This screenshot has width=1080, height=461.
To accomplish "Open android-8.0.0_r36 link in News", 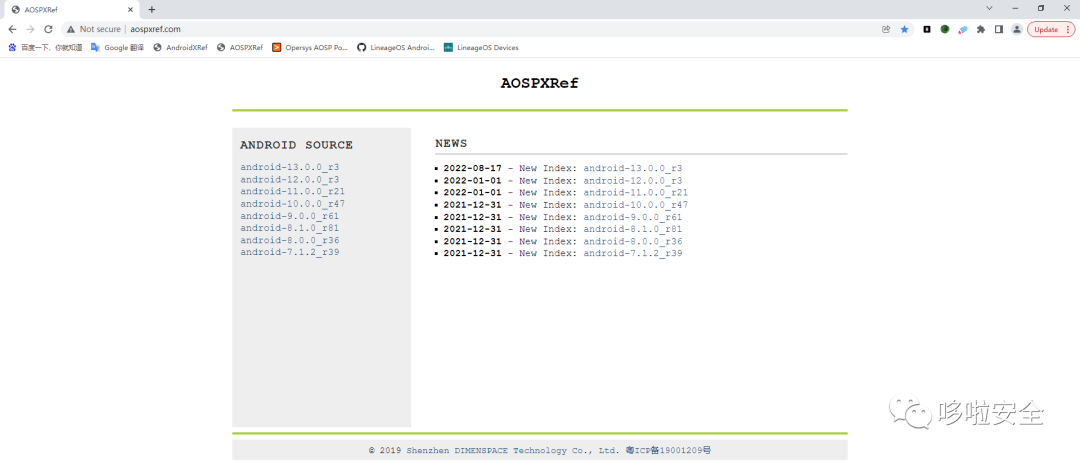I will (x=633, y=241).
